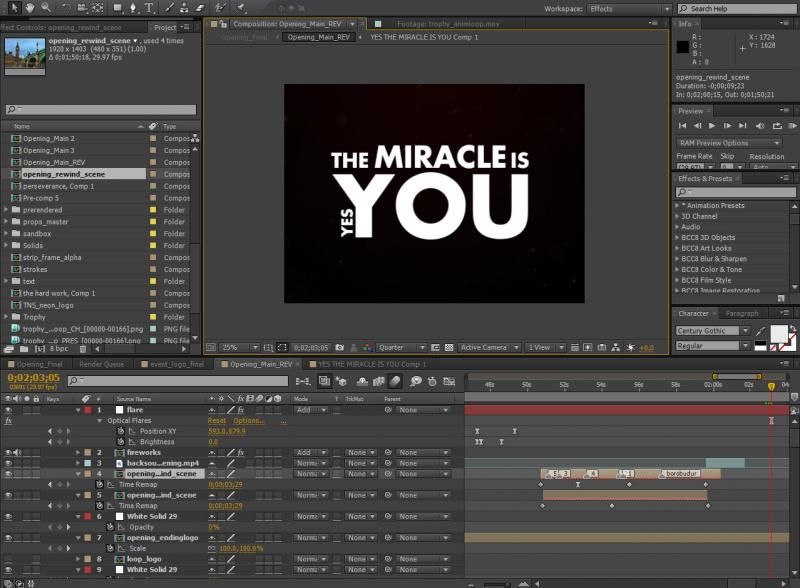
Task: Mute audio of fireworks layer
Action: tap(18, 453)
